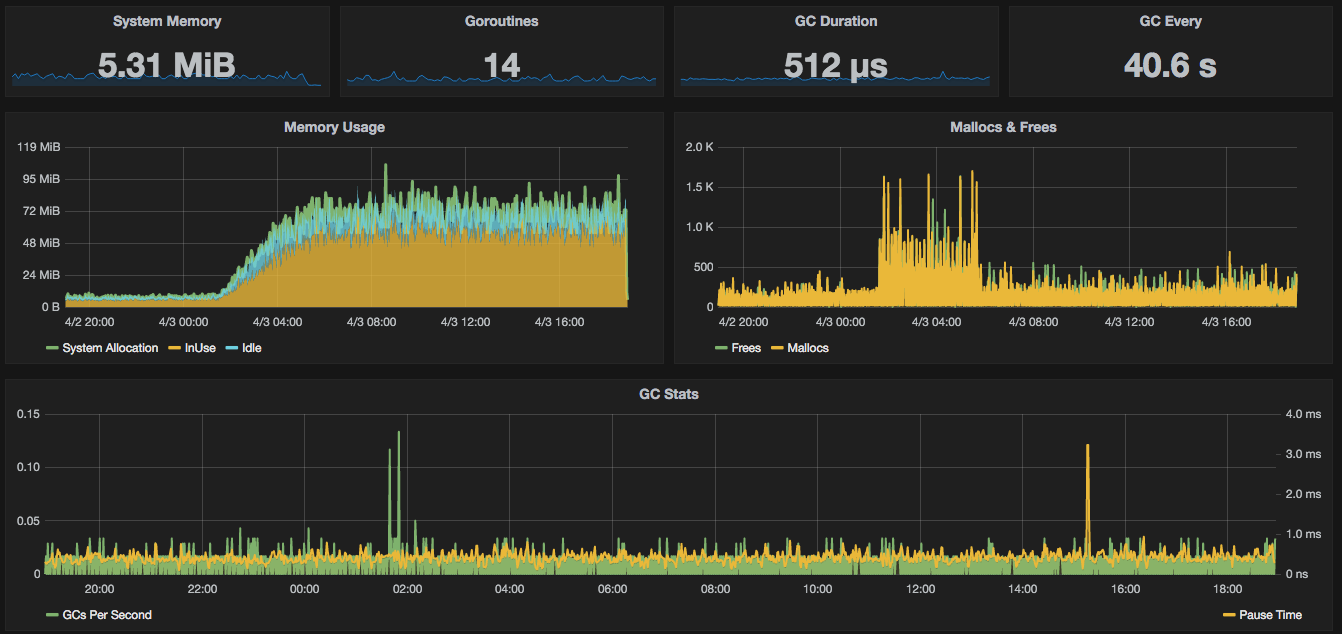Screen dimensions: 1342x634
Task: Click the 02:00 time label in GC Stats
Action: tap(407, 589)
